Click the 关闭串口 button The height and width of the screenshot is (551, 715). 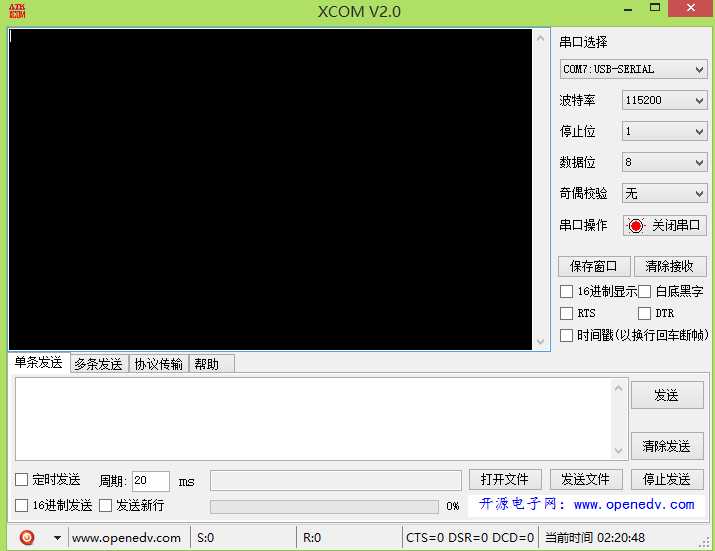[665, 225]
